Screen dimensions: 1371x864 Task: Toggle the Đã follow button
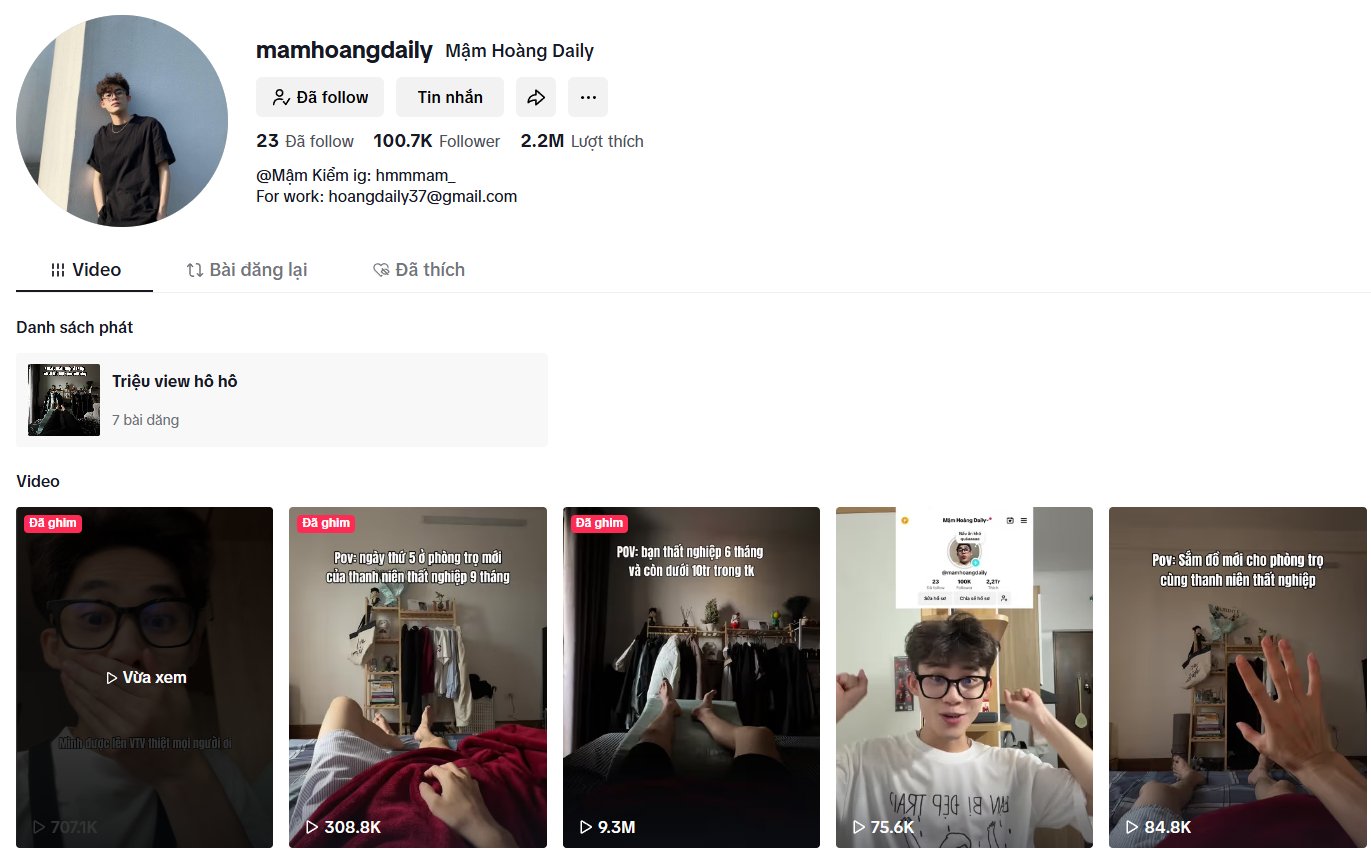pyautogui.click(x=320, y=97)
